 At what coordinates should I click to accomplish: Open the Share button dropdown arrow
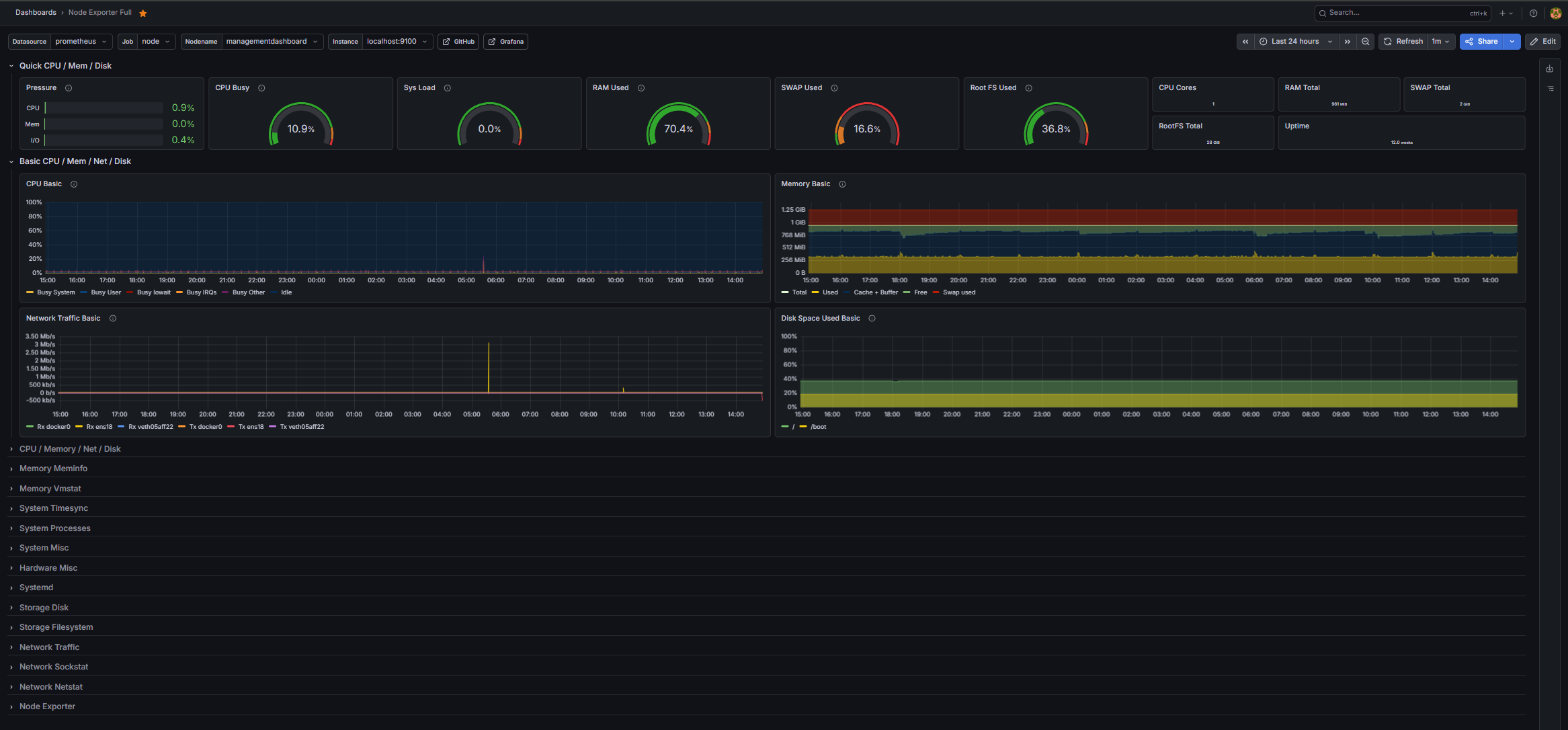(x=1512, y=42)
